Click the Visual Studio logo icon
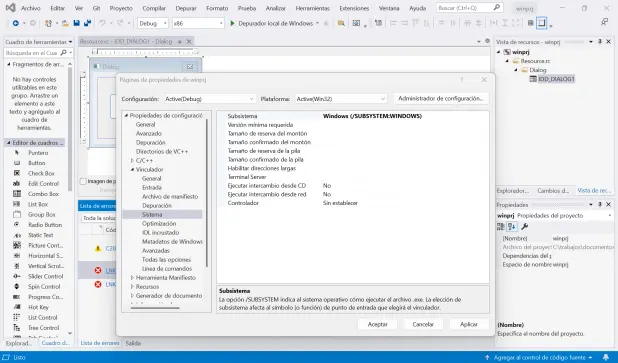618x363 pixels. point(10,7)
